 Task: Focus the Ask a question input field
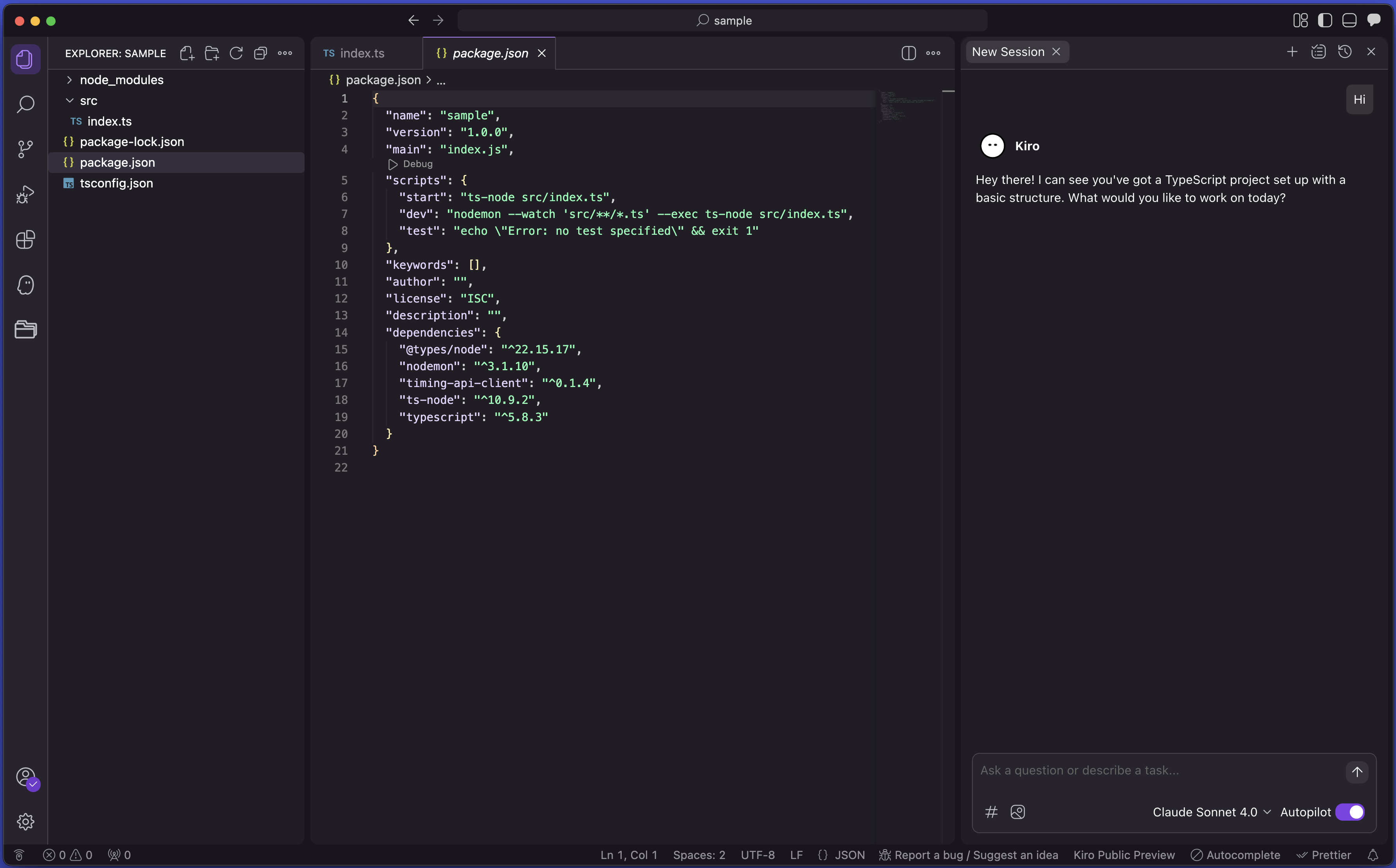pyautogui.click(x=1154, y=771)
